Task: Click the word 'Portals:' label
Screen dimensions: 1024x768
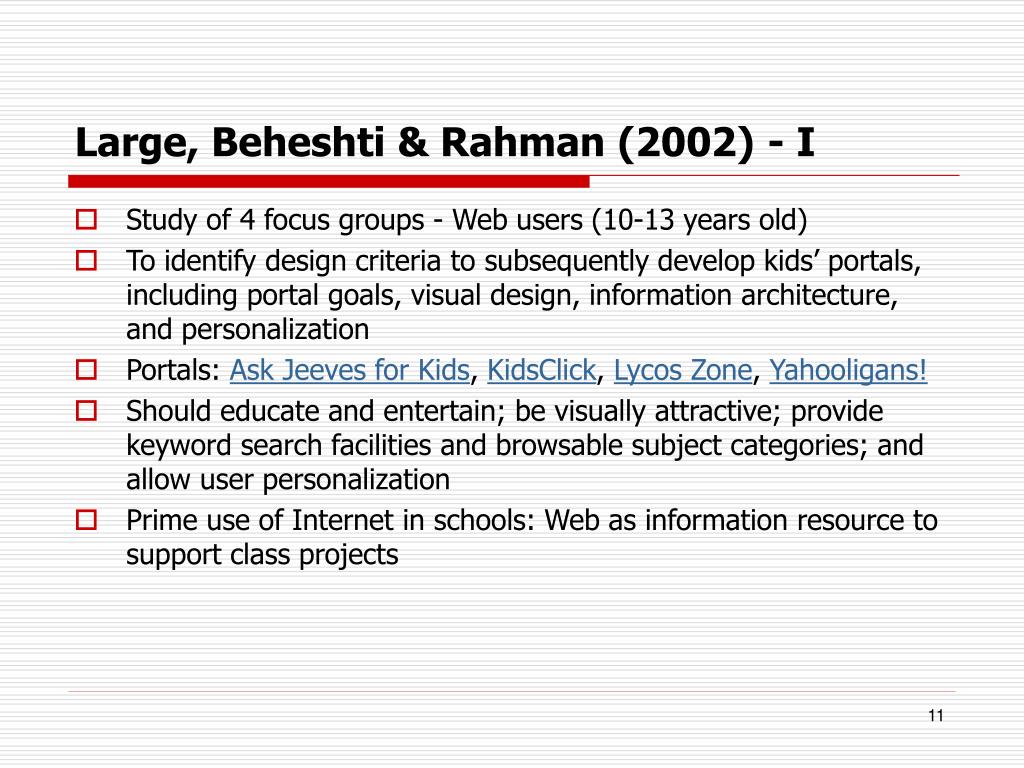Action: click(x=173, y=370)
